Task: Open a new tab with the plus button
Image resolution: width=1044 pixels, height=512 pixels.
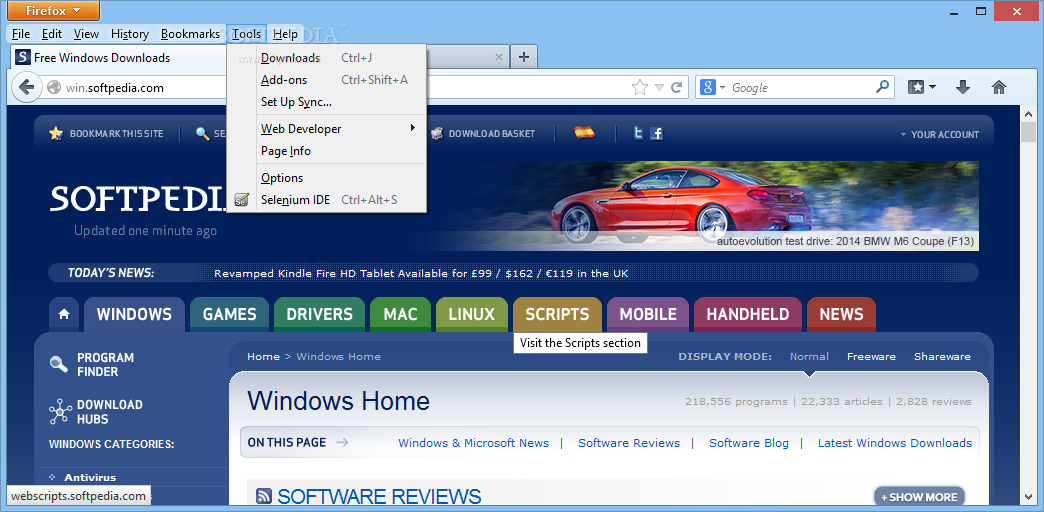Action: pos(524,57)
